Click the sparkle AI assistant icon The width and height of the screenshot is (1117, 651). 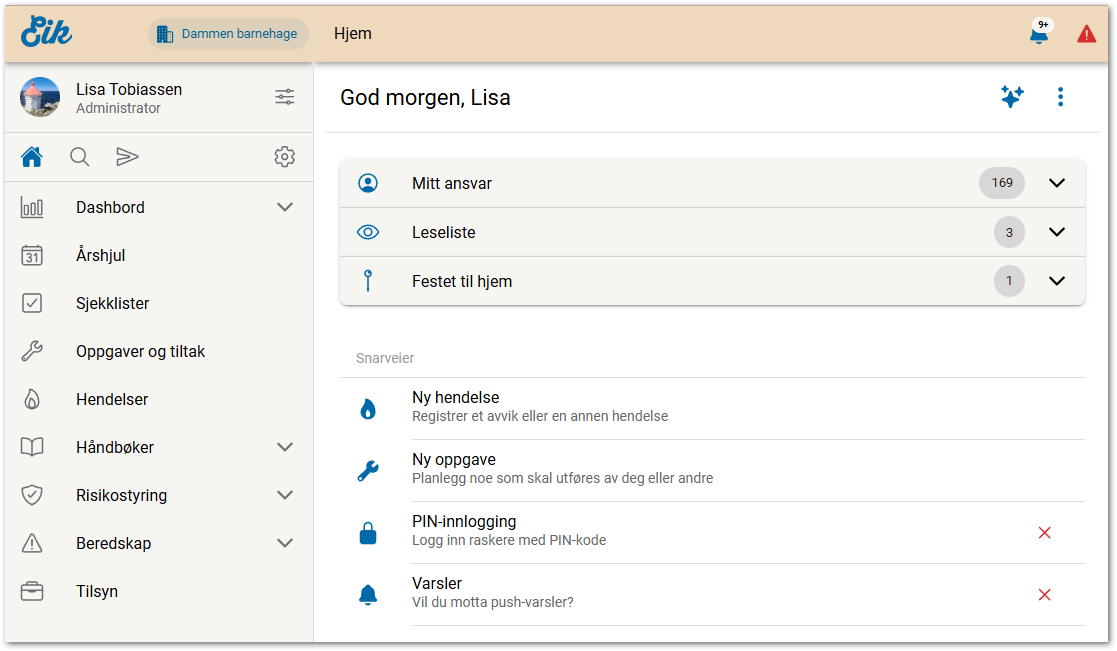[x=1012, y=97]
